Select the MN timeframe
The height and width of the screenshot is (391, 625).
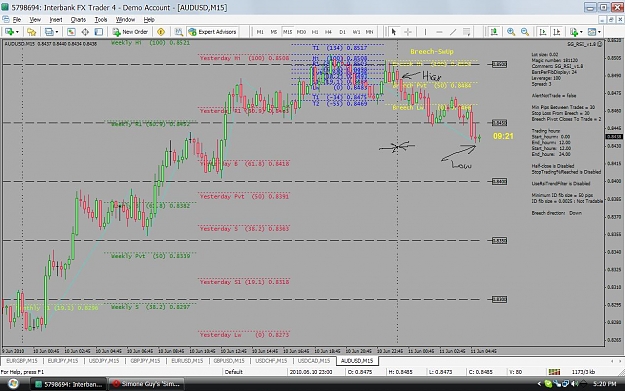pyautogui.click(x=370, y=32)
